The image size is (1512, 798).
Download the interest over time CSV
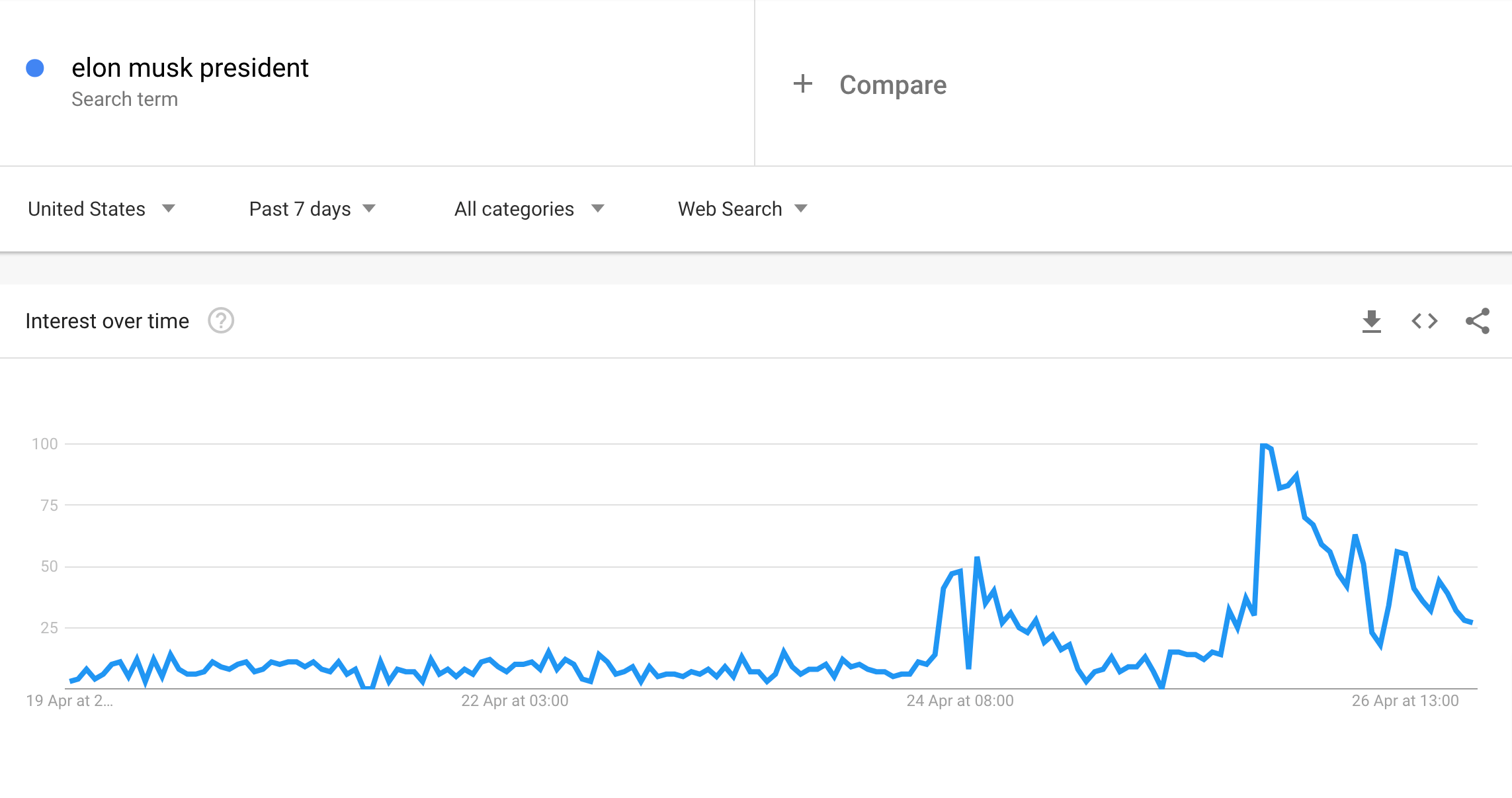(x=1371, y=322)
